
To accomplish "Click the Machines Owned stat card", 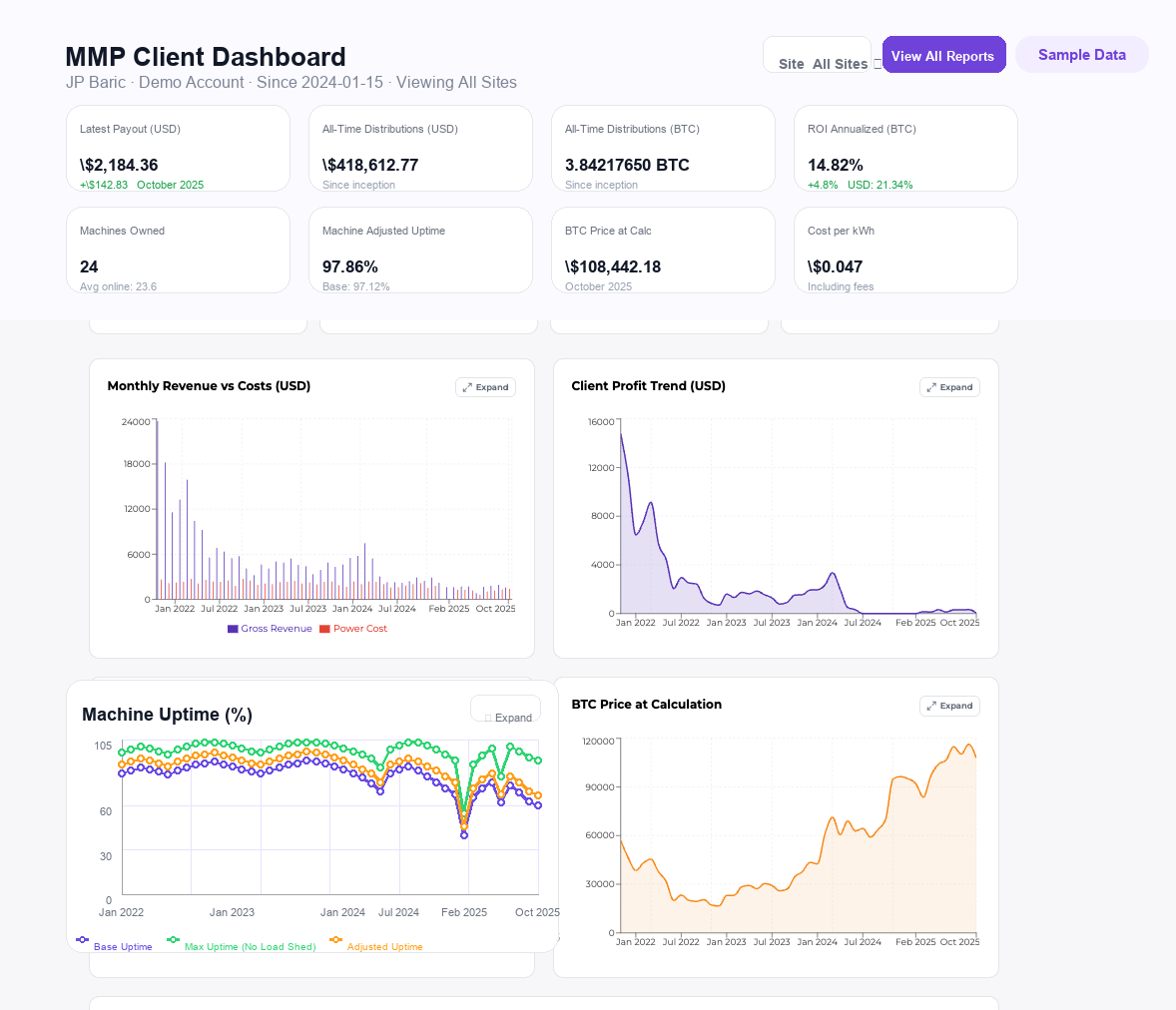I will (178, 250).
